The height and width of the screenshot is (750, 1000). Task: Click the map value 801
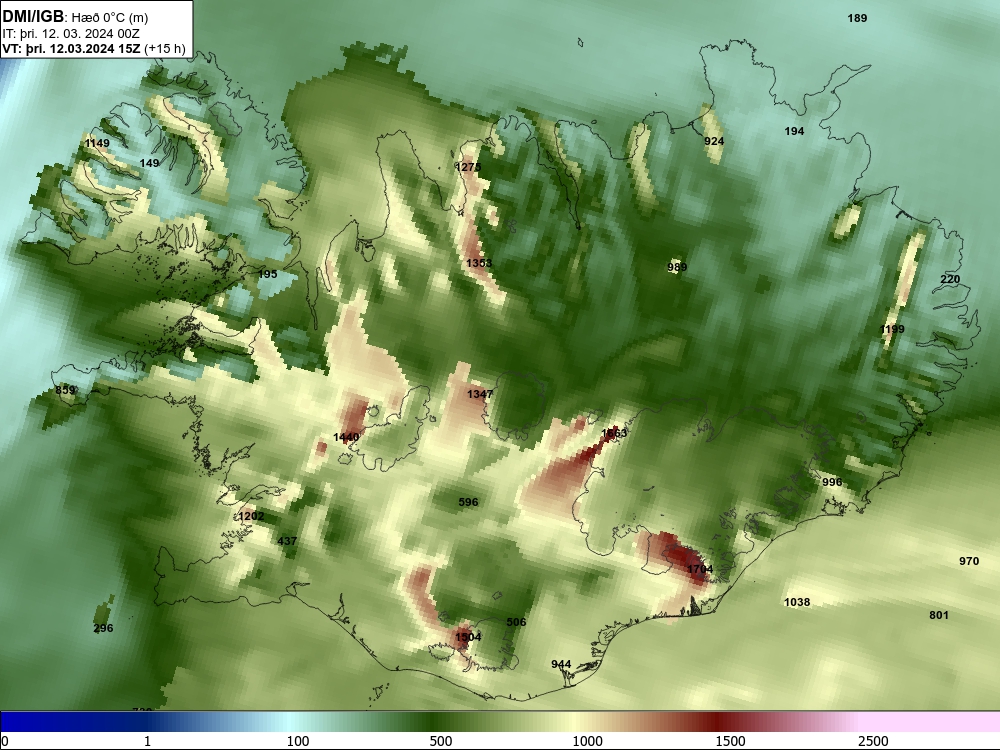coord(939,615)
